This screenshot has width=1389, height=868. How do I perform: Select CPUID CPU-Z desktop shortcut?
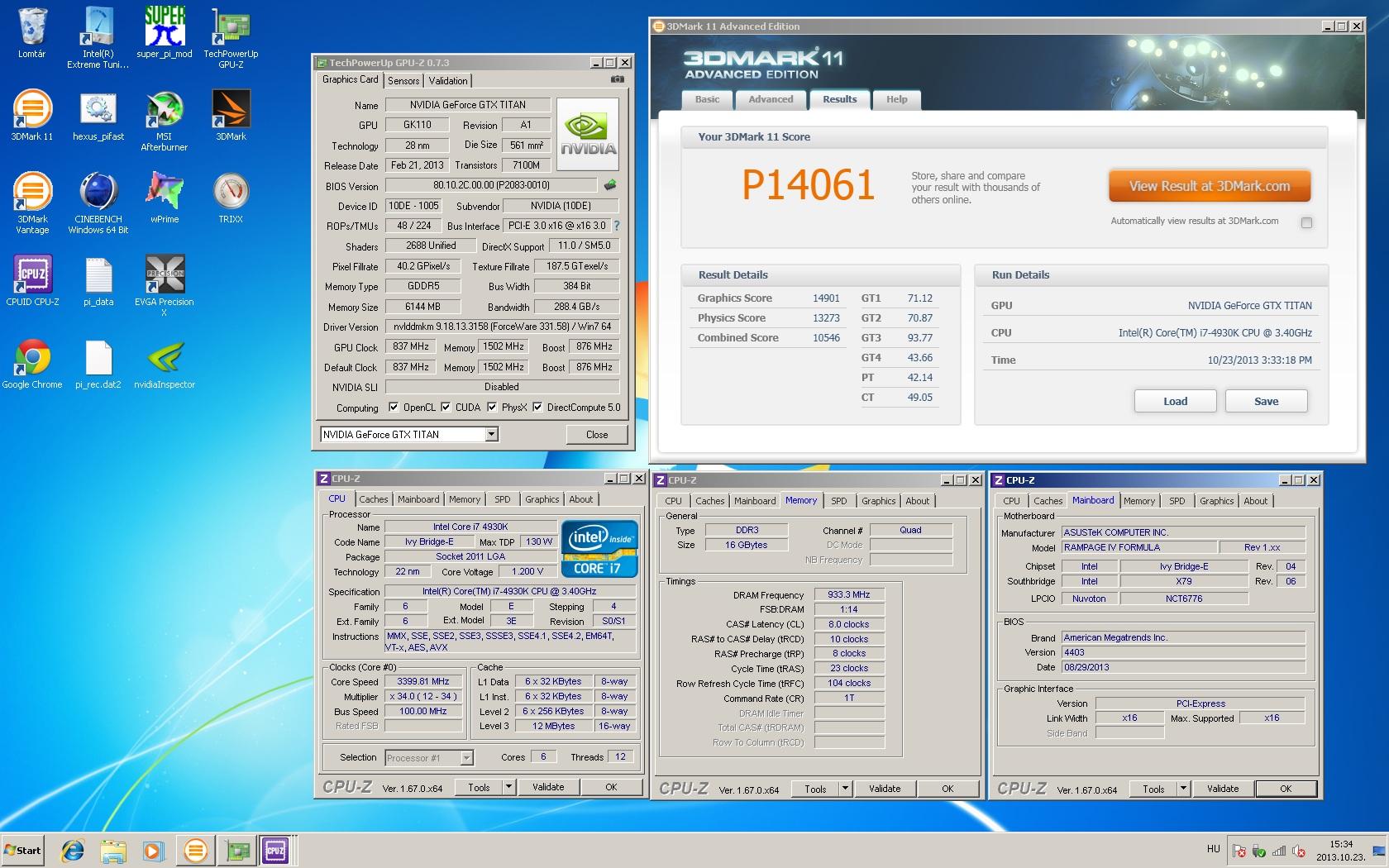(x=32, y=280)
